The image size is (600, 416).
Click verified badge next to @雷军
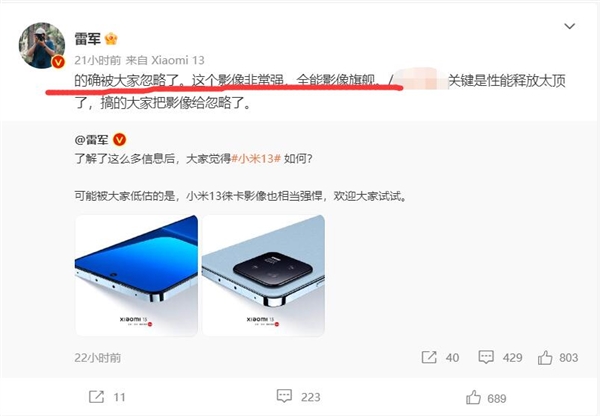119,140
